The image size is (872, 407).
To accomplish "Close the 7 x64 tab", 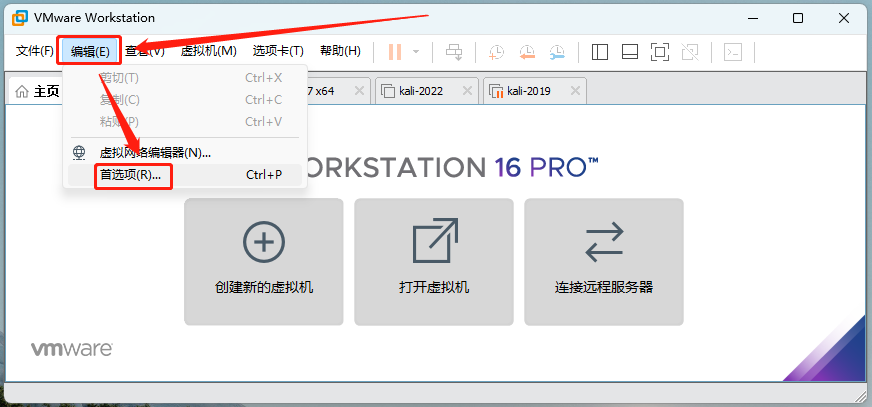I will pyautogui.click(x=359, y=91).
